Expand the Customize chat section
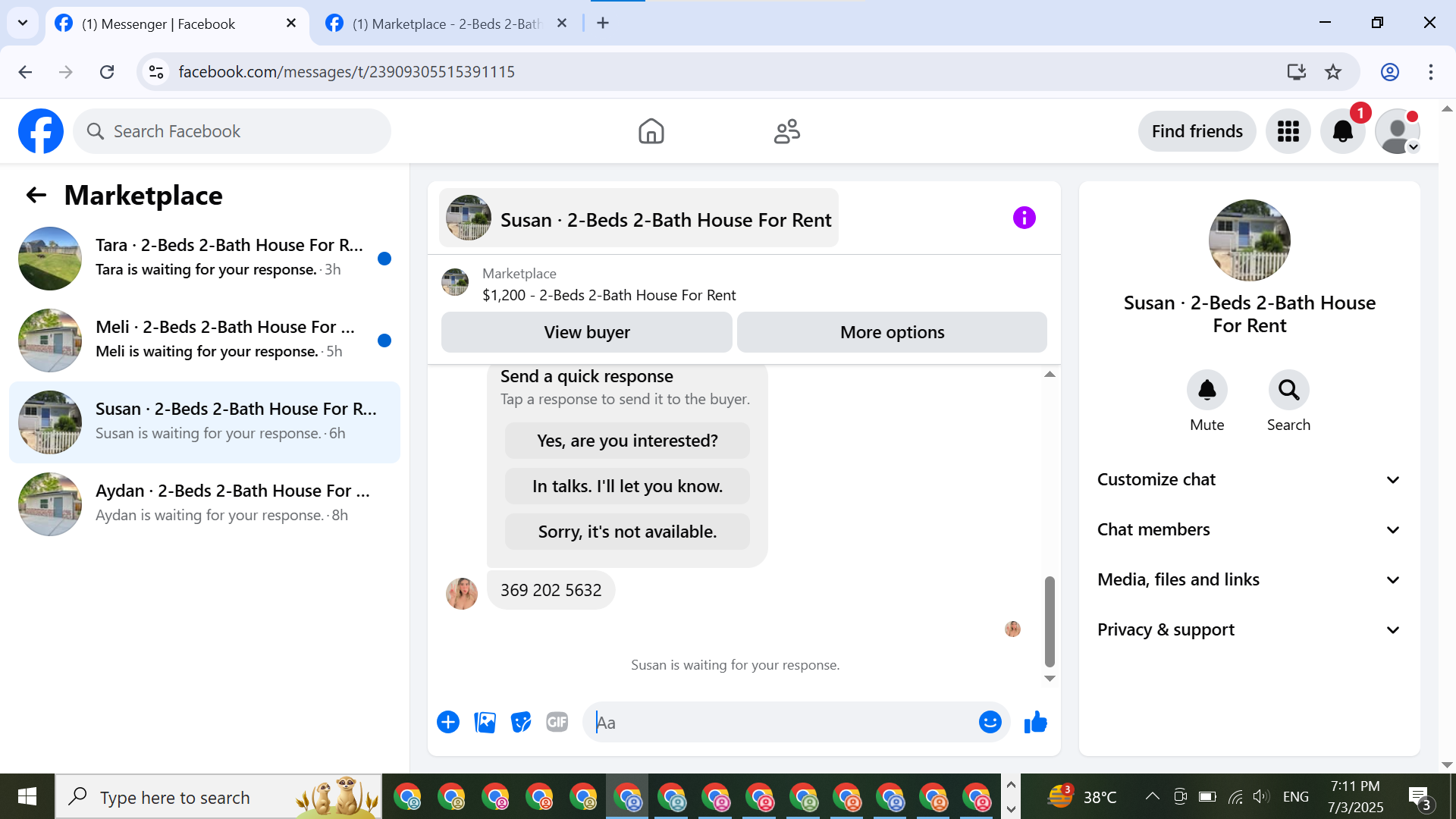 point(1249,480)
